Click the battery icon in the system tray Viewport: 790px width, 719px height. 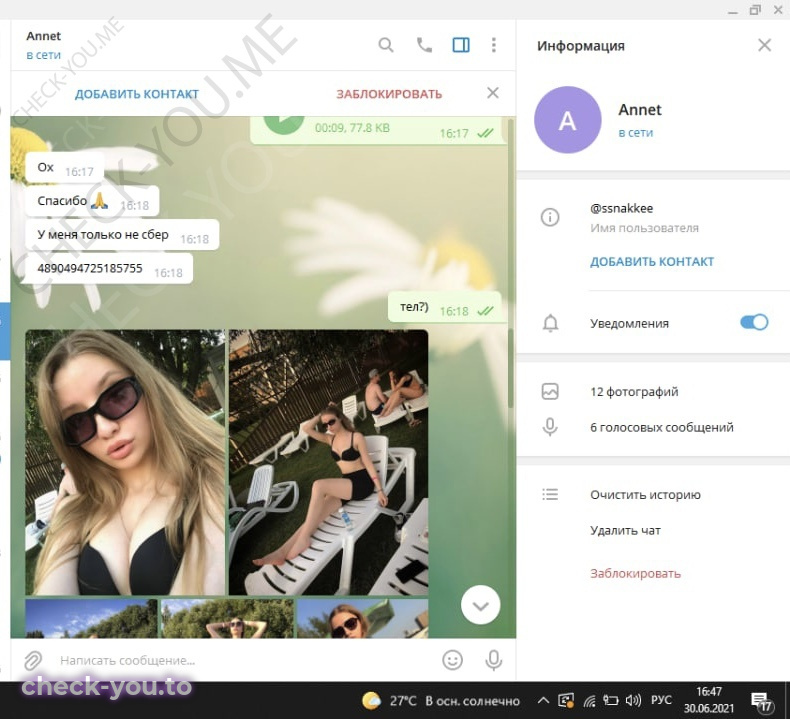[610, 700]
